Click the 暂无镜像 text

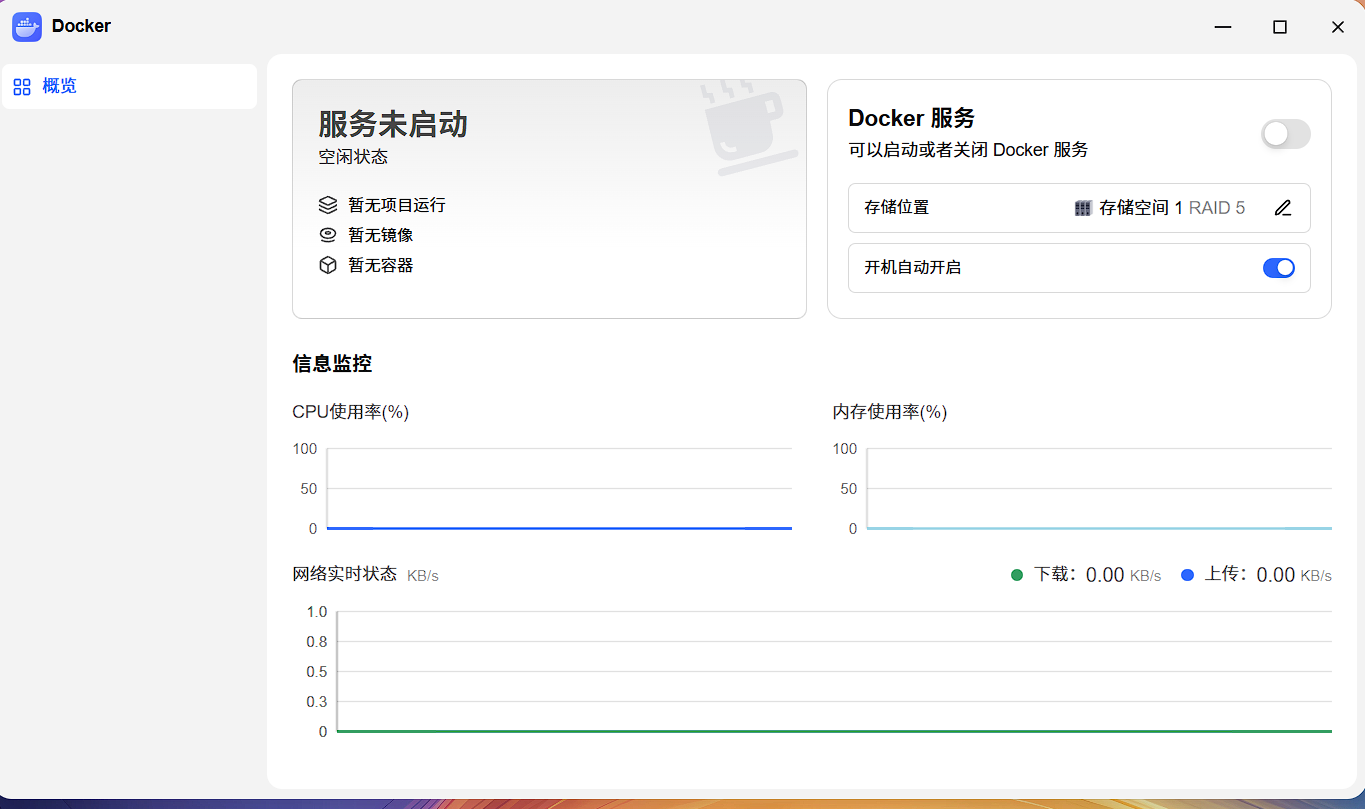[x=381, y=235]
